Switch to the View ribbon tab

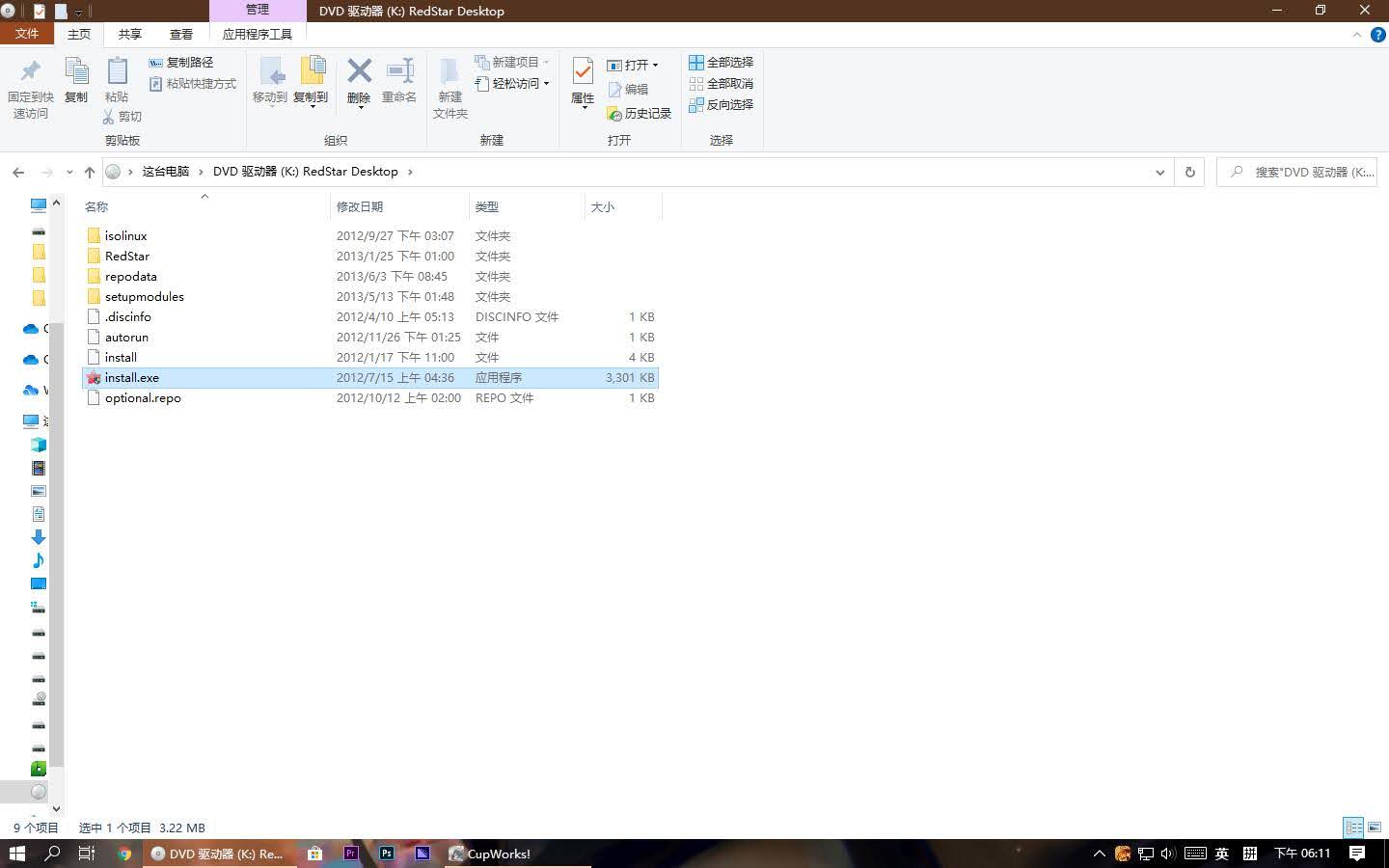[181, 34]
